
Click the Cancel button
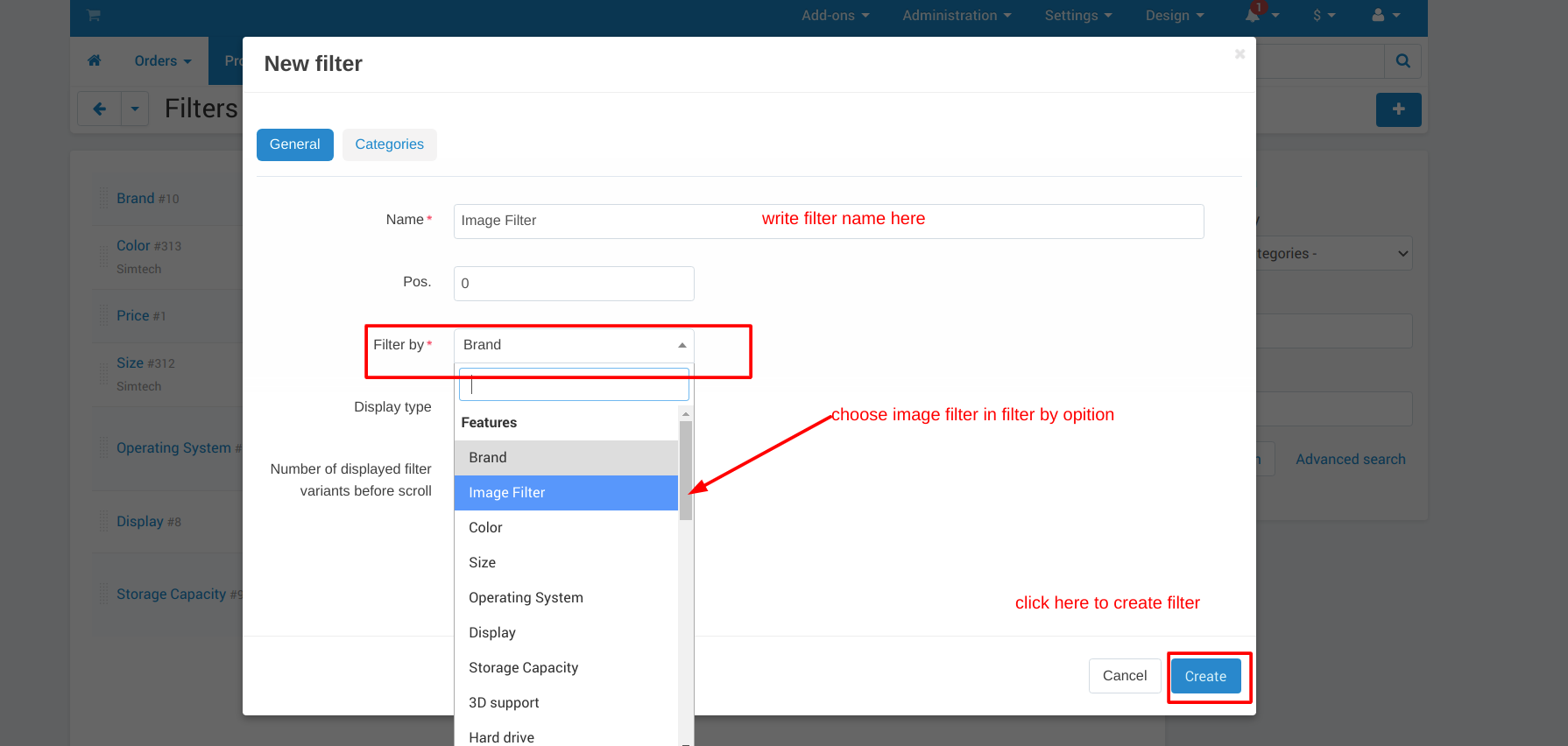(x=1124, y=676)
